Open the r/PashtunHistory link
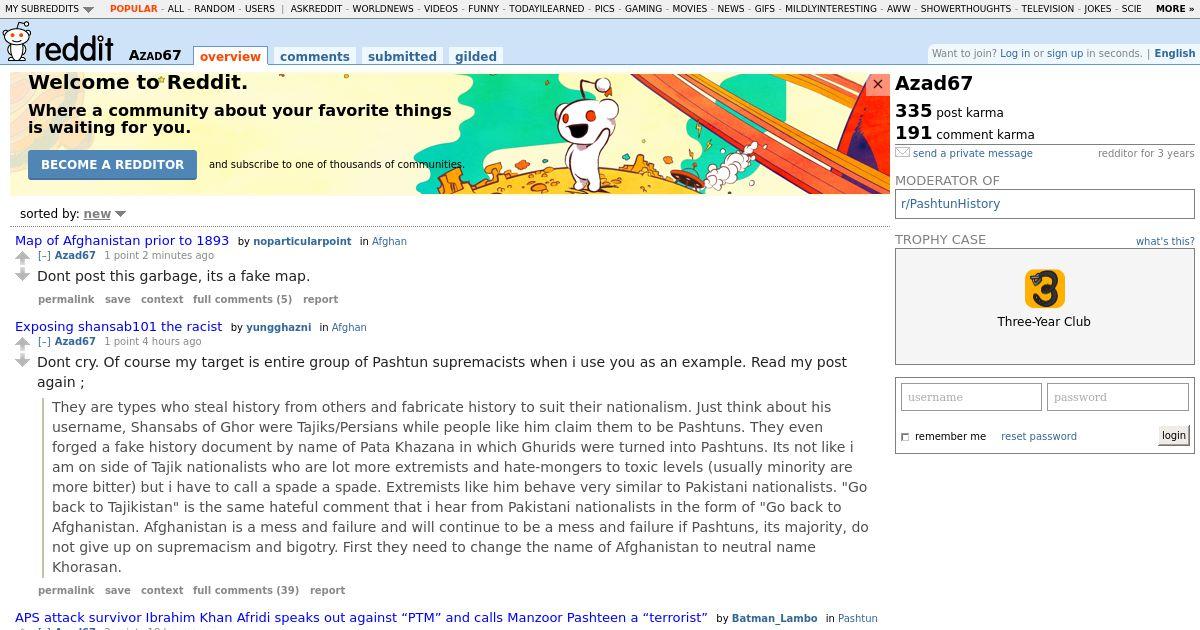 (x=950, y=204)
